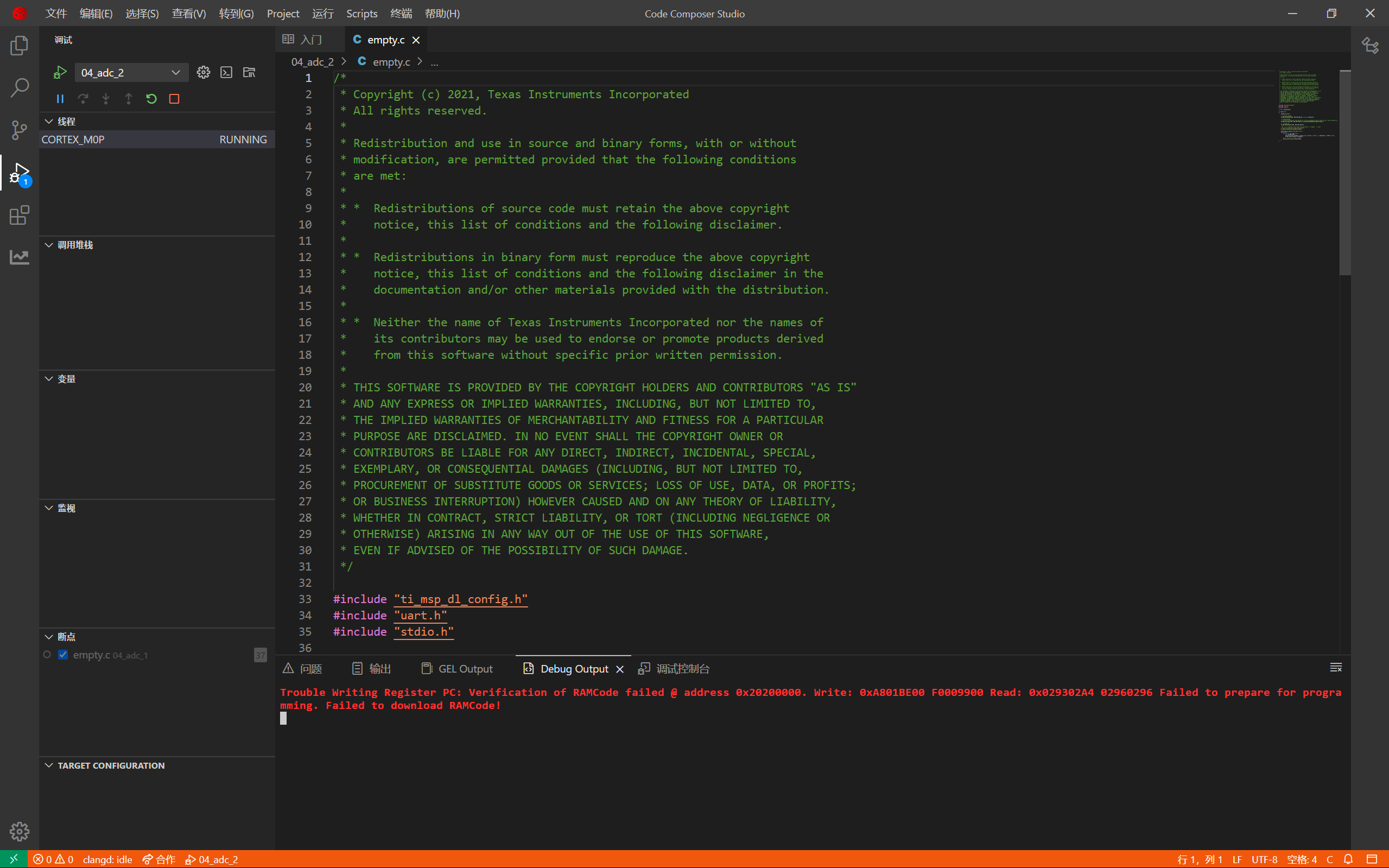Stop debugging with the red square
Viewport: 1389px width, 868px height.
pyautogui.click(x=174, y=99)
